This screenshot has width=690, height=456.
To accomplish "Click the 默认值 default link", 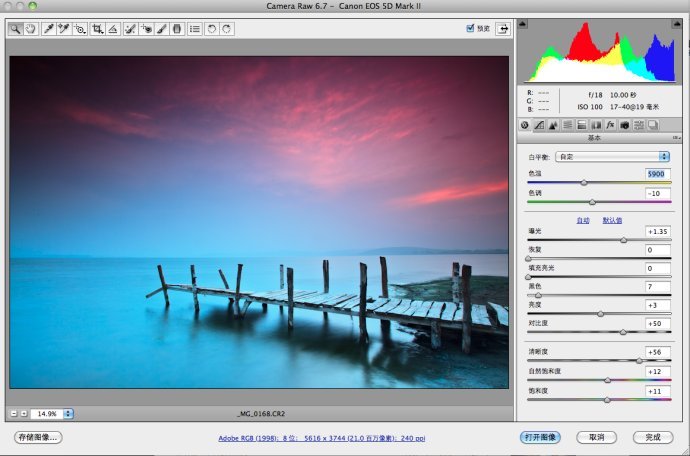I will coord(612,220).
